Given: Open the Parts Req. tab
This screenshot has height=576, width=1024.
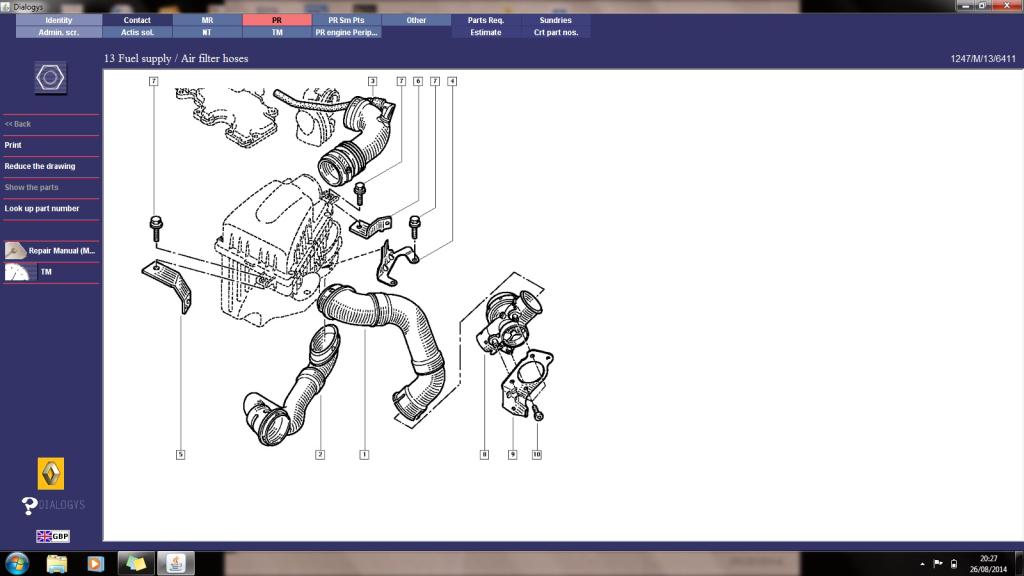Looking at the screenshot, I should pos(486,20).
